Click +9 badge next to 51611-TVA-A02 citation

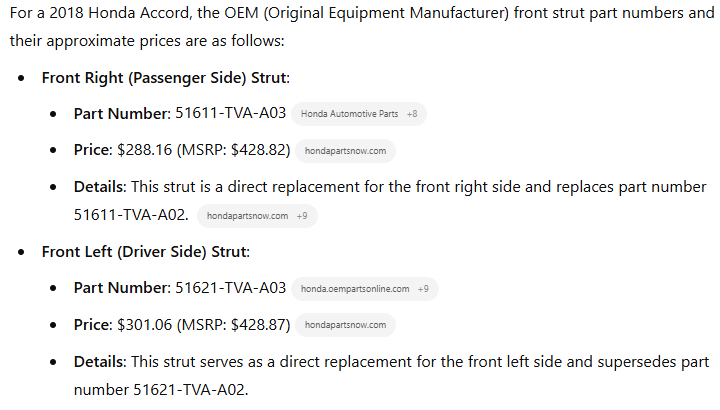[302, 216]
